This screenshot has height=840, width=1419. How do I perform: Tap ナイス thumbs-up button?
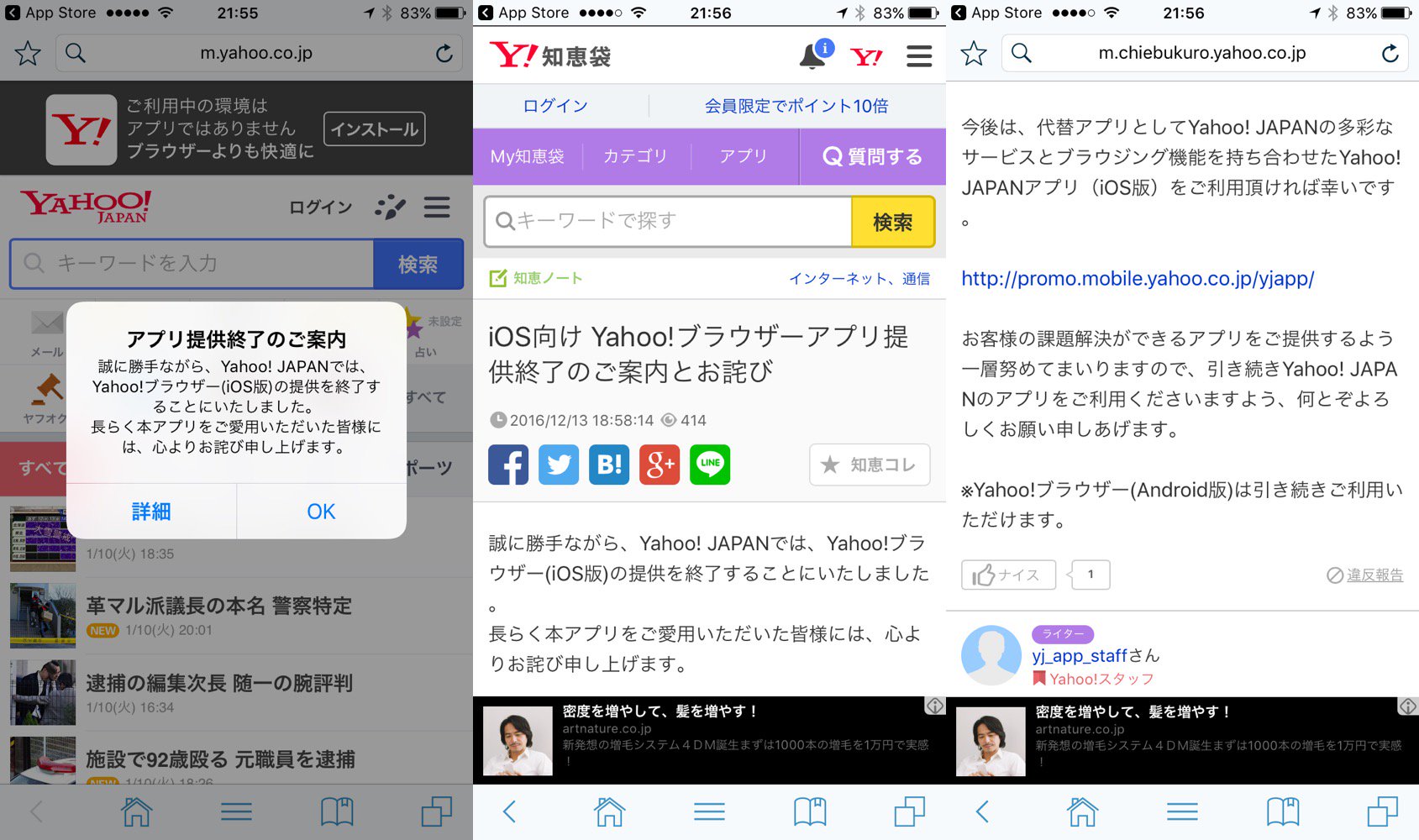click(1008, 575)
